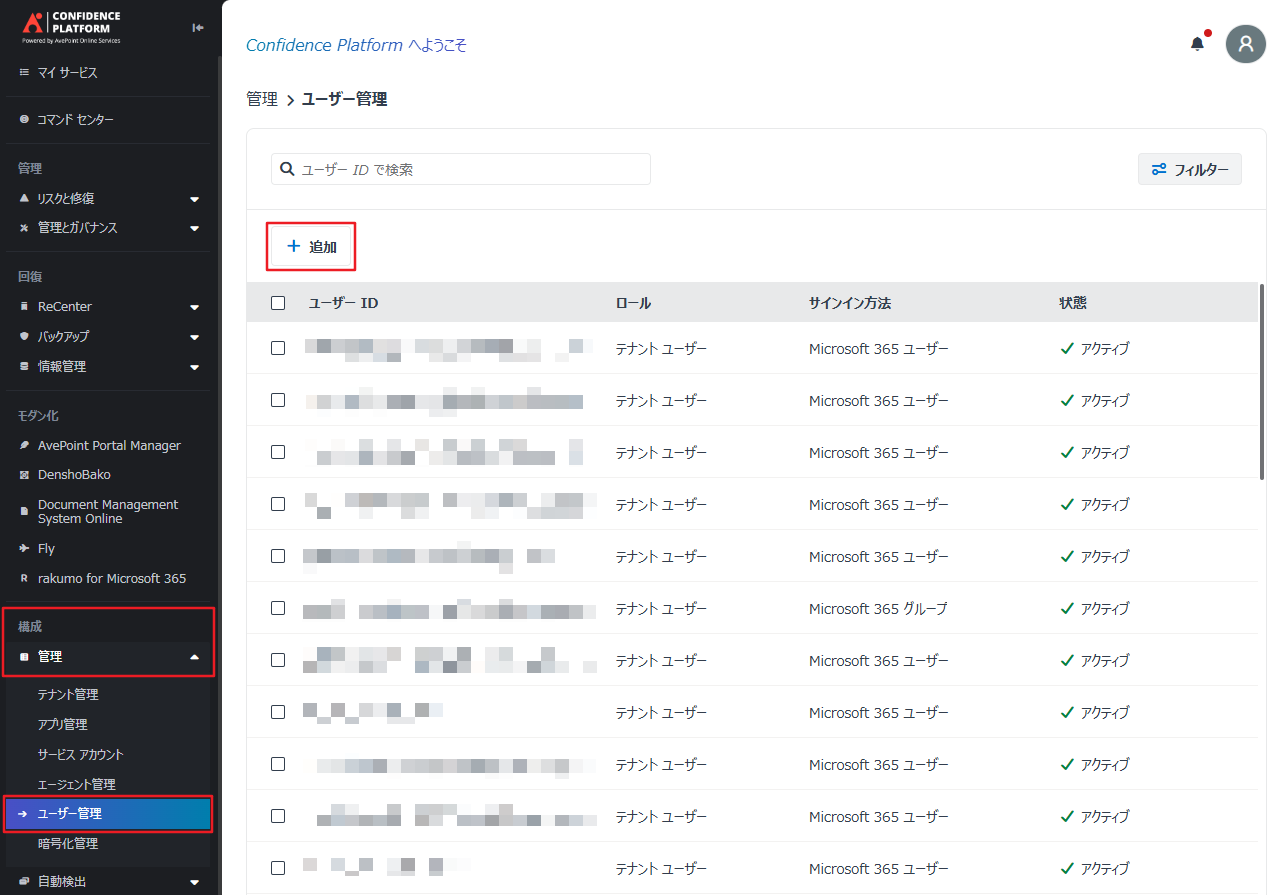The image size is (1272, 895).
Task: Collapse the sidebar with the arrow icon
Action: pyautogui.click(x=198, y=27)
